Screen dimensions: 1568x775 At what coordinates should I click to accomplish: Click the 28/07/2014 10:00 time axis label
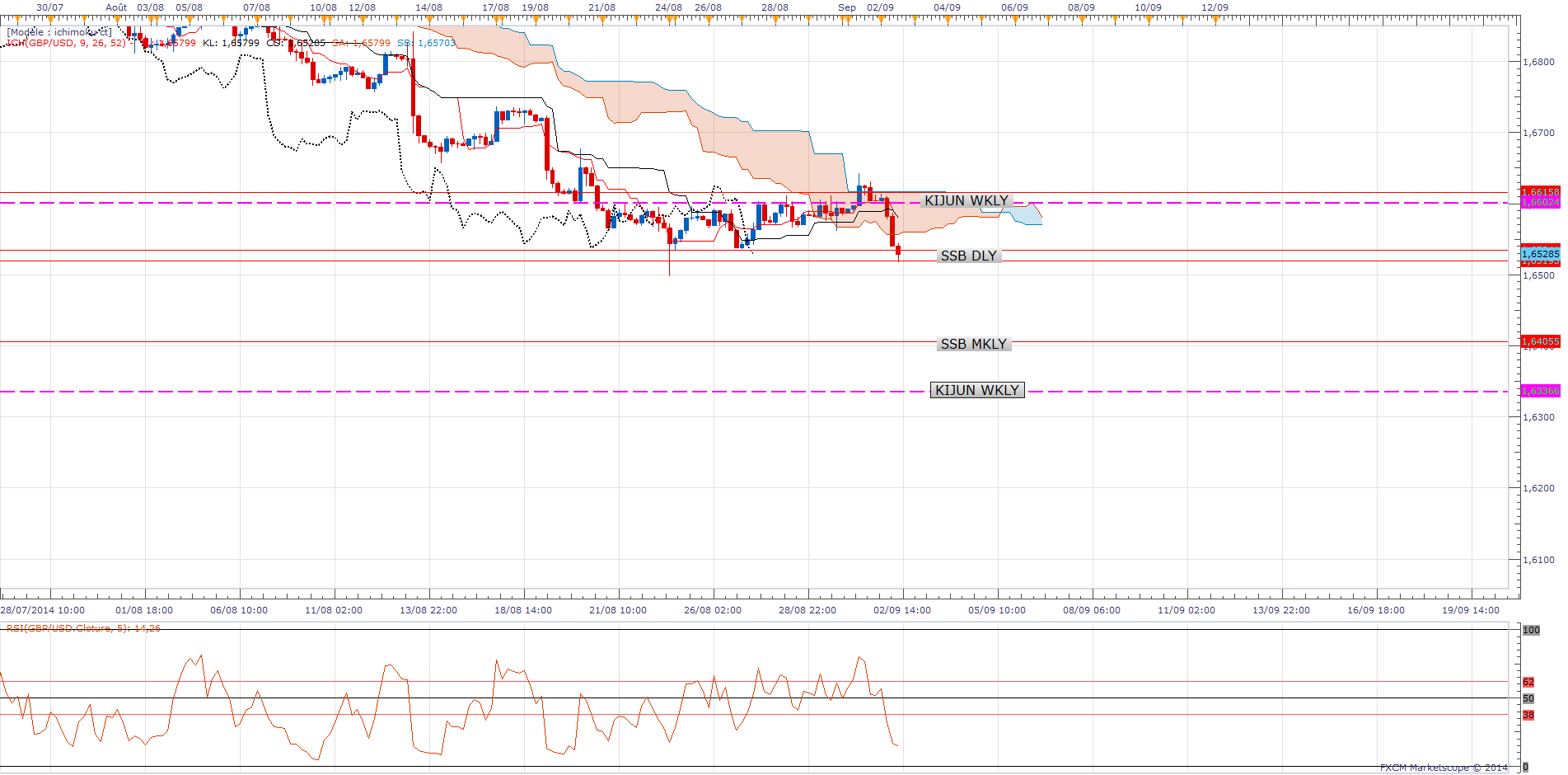(x=43, y=610)
